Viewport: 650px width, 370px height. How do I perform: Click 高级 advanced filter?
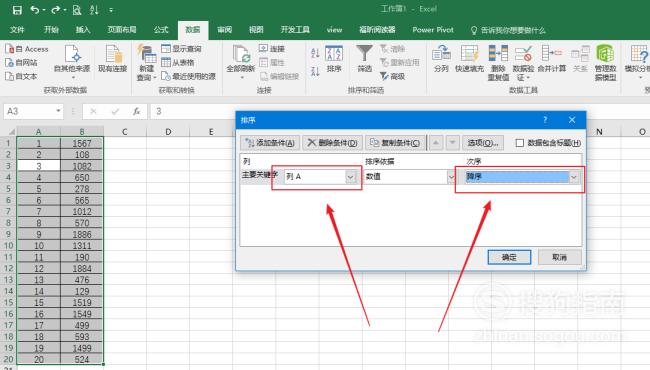tap(393, 76)
